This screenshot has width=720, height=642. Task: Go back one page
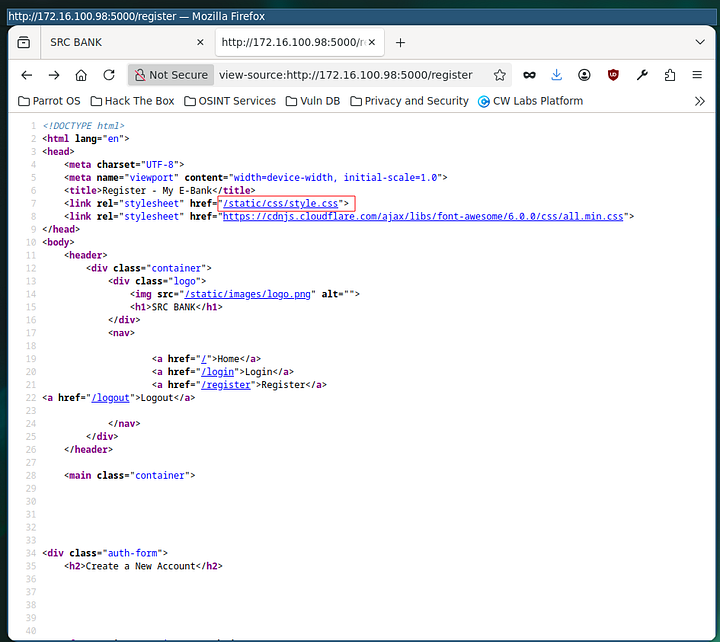point(27,75)
